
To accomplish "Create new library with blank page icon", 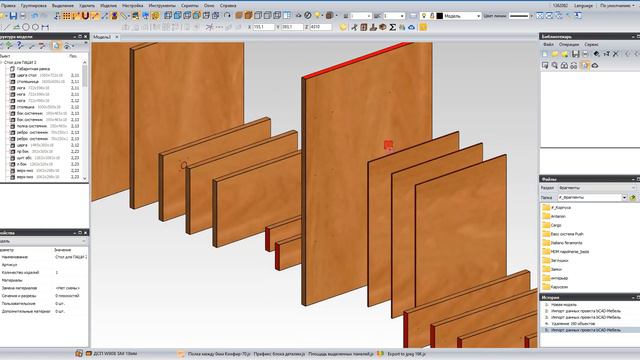I will (545, 54).
